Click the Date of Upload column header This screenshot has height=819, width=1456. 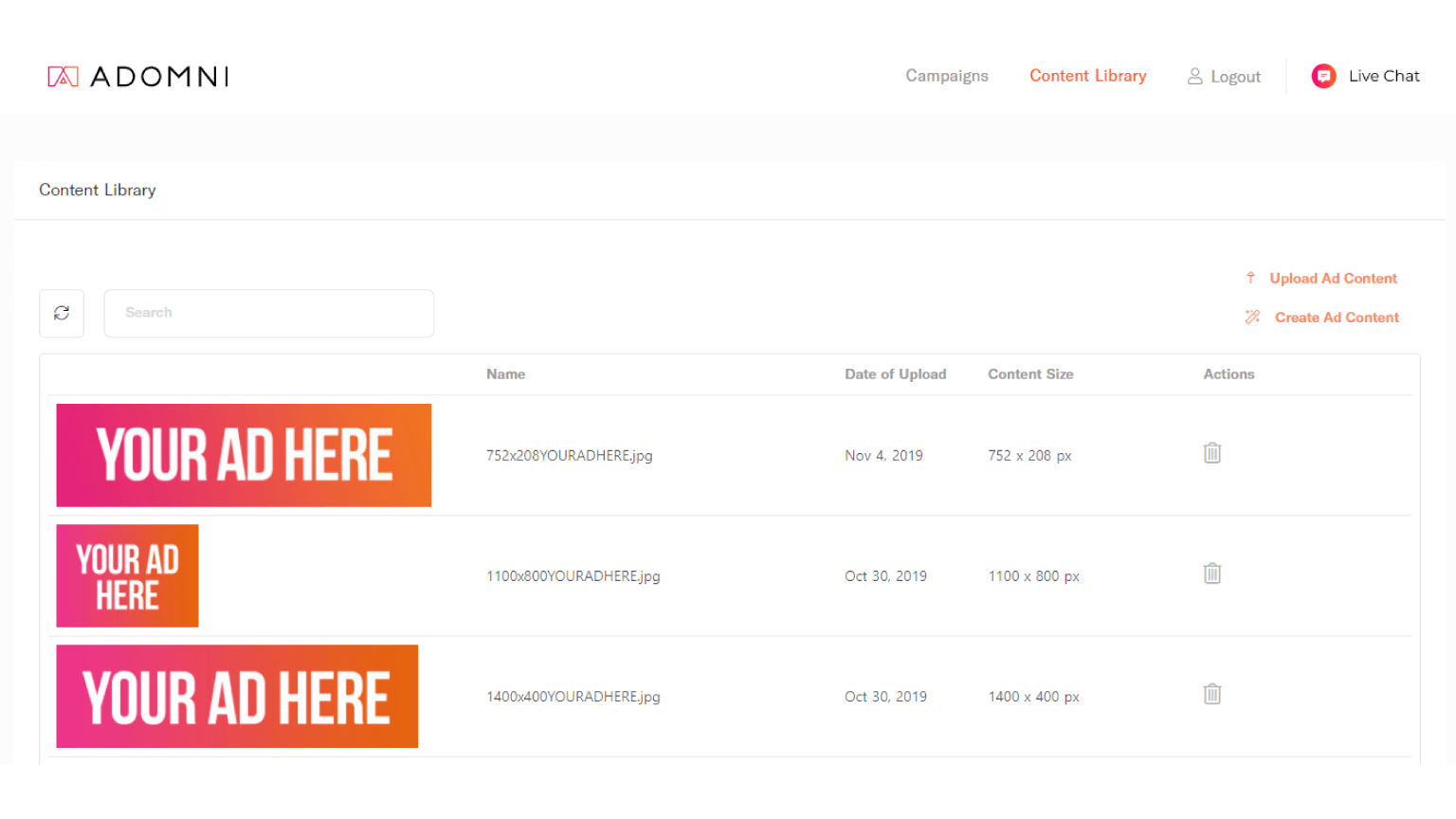point(895,374)
